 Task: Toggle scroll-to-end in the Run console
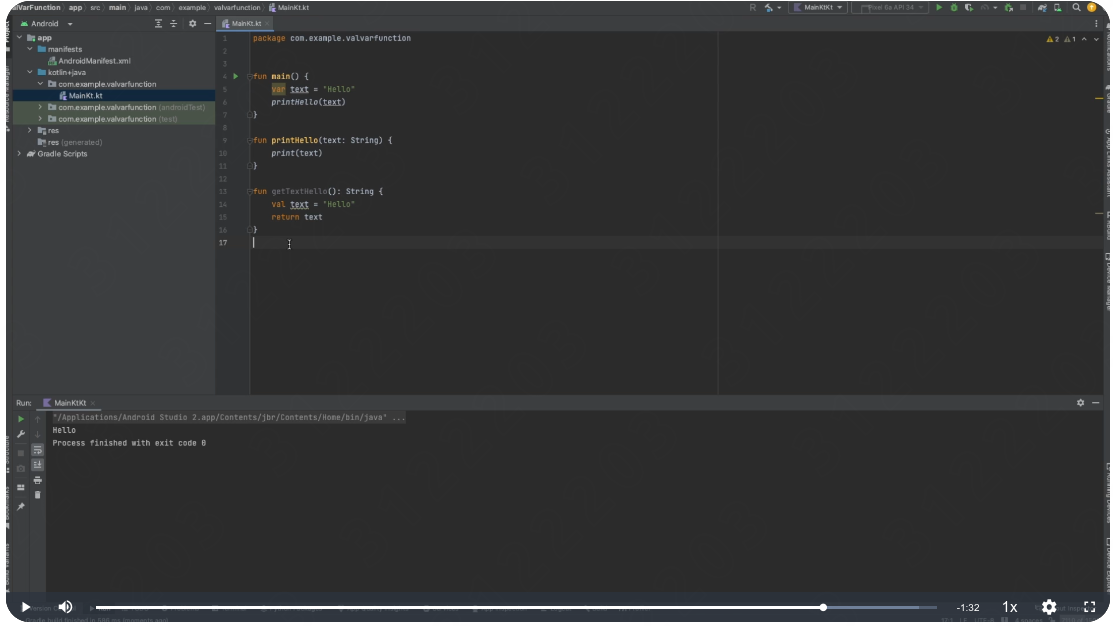tap(38, 465)
